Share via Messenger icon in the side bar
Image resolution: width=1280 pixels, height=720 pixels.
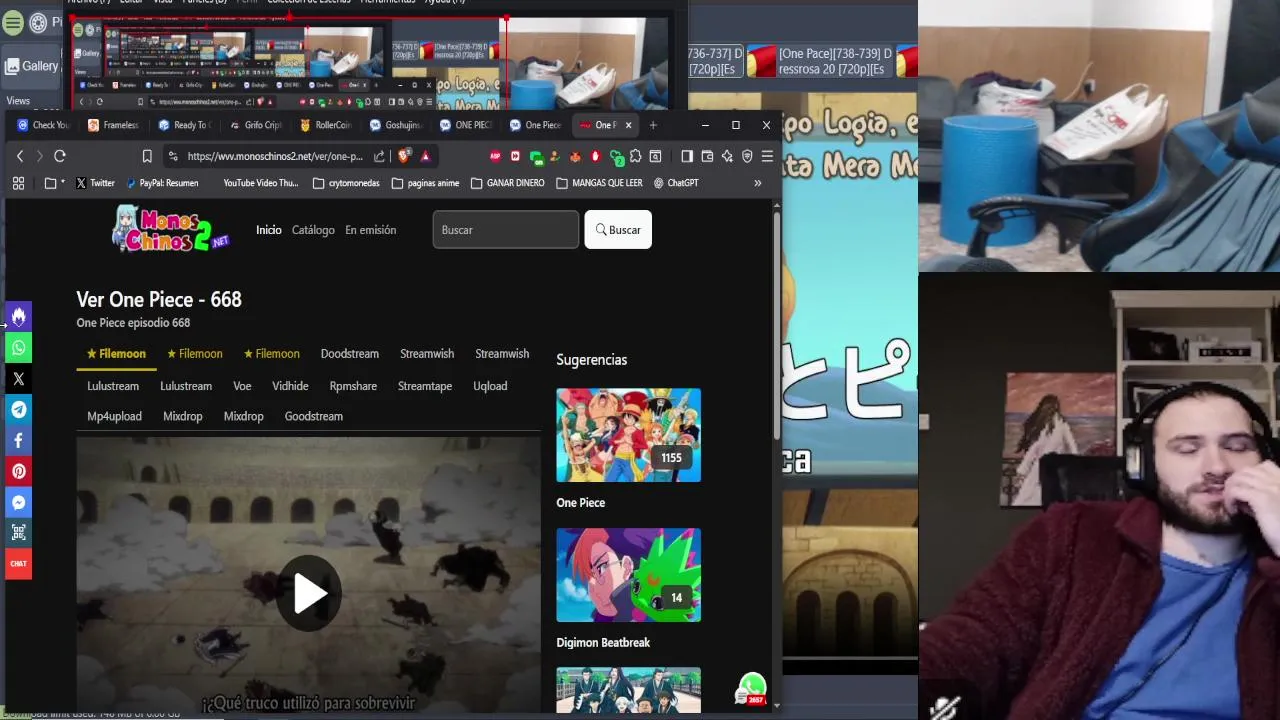18,502
